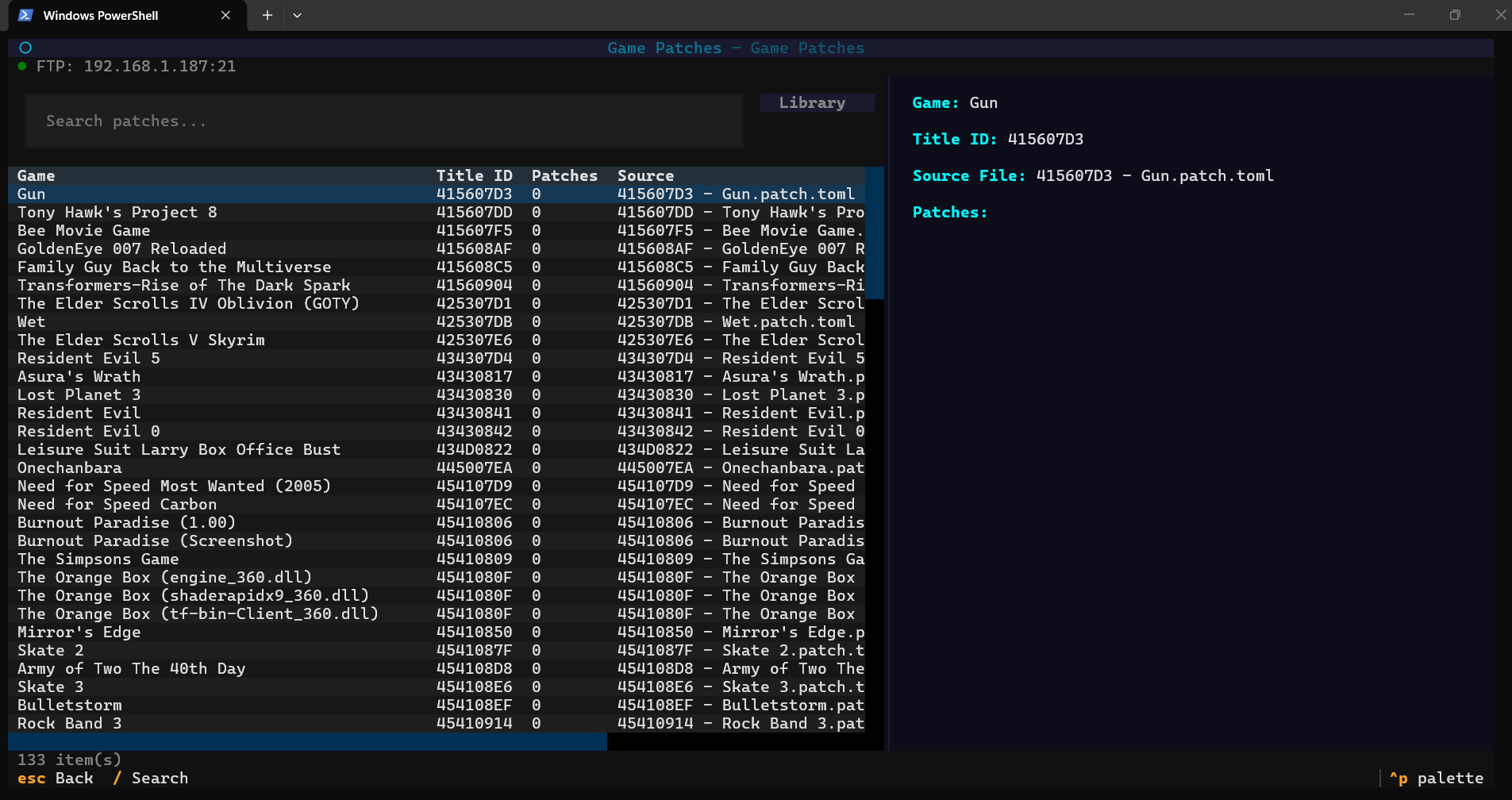Select the Asura's Wrath row

437,376
